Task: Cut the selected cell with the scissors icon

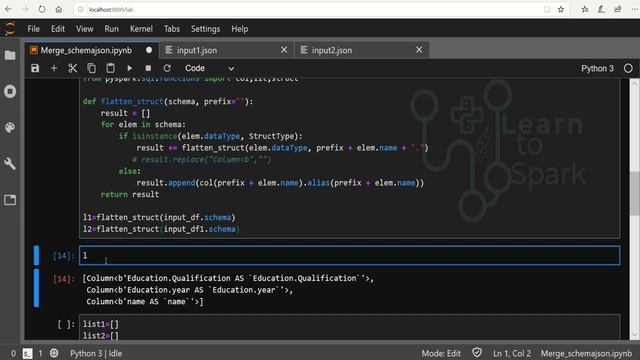Action: (x=73, y=68)
